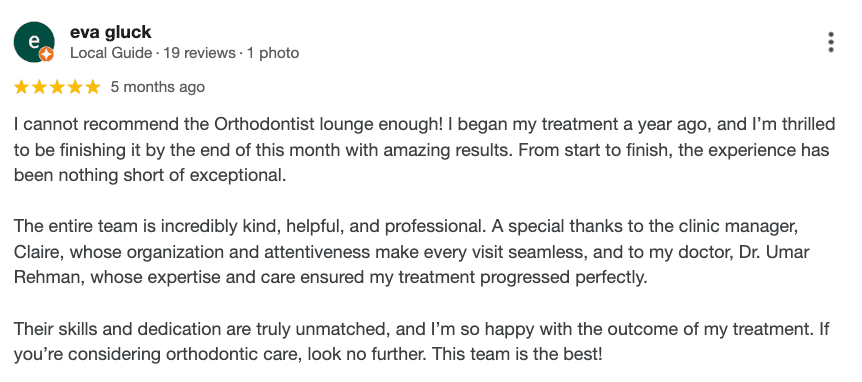Click the Local Guide label

(x=111, y=53)
